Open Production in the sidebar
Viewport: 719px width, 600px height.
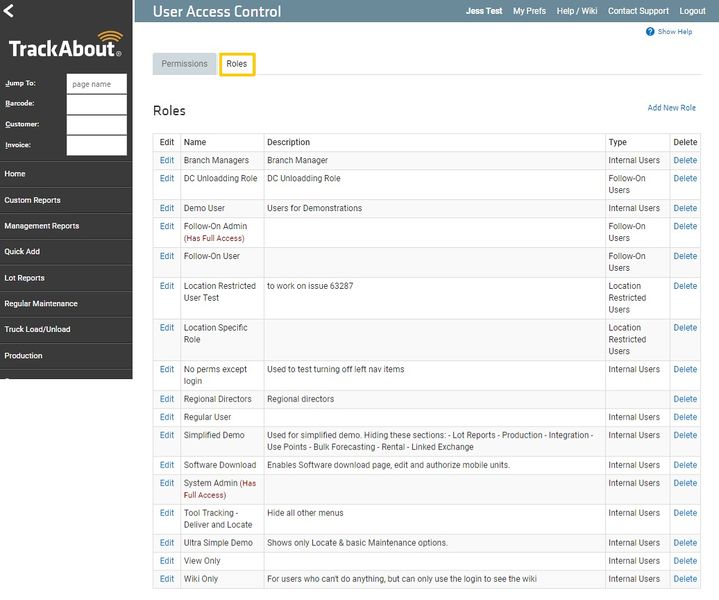tap(66, 356)
